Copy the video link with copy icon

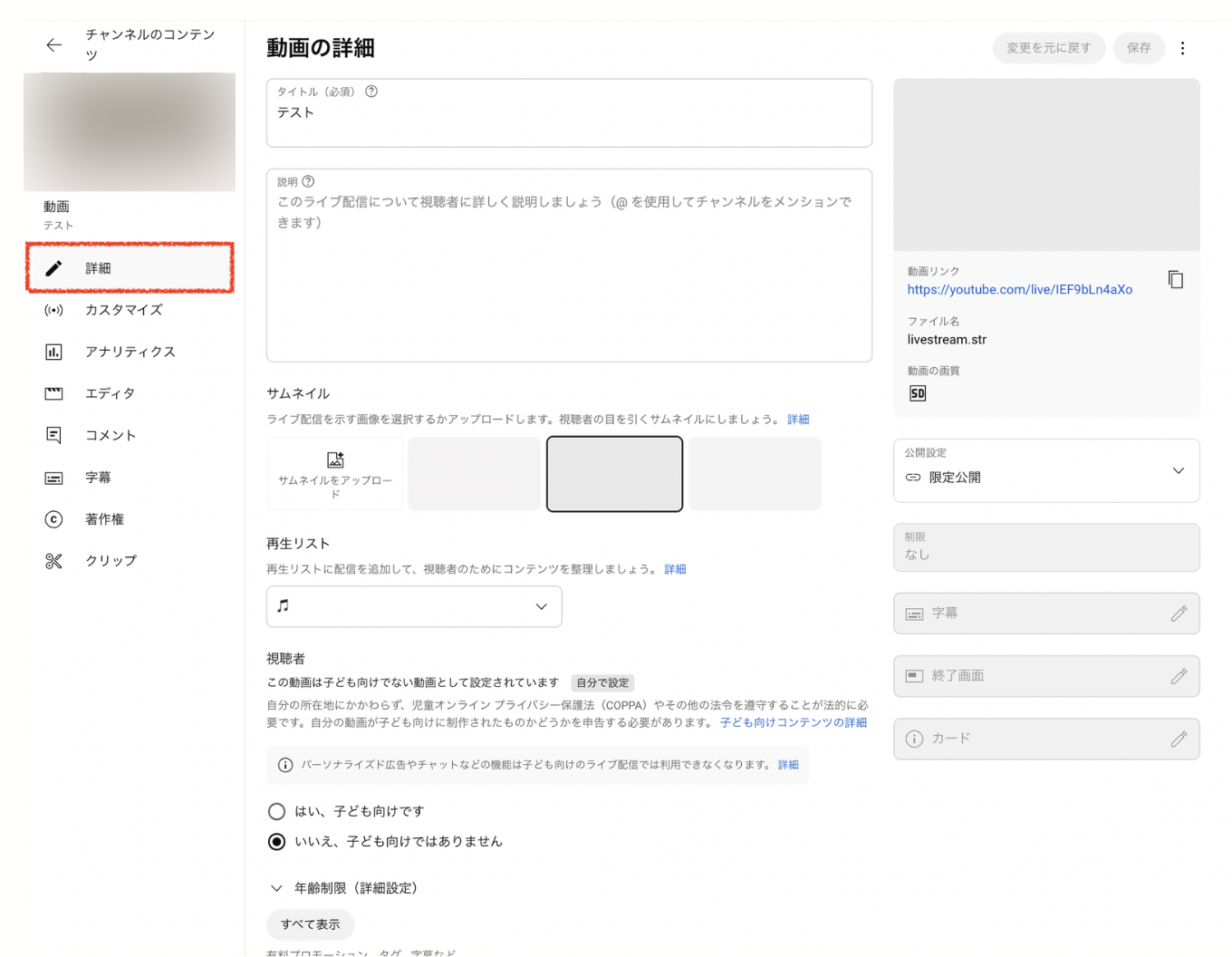[x=1175, y=280]
